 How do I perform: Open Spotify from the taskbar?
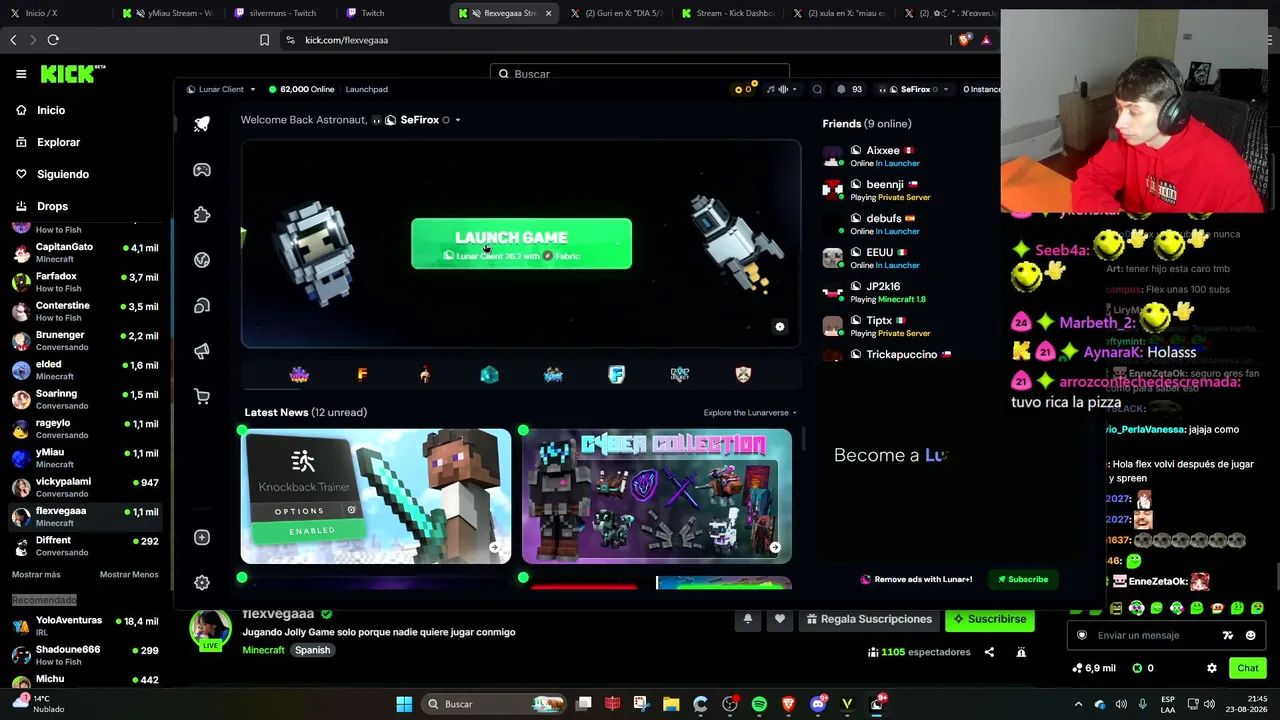(x=759, y=704)
